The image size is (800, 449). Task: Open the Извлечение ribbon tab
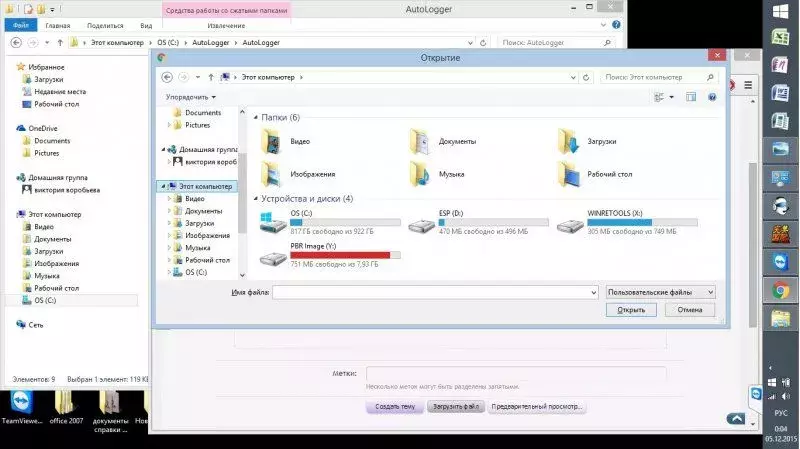click(226, 25)
